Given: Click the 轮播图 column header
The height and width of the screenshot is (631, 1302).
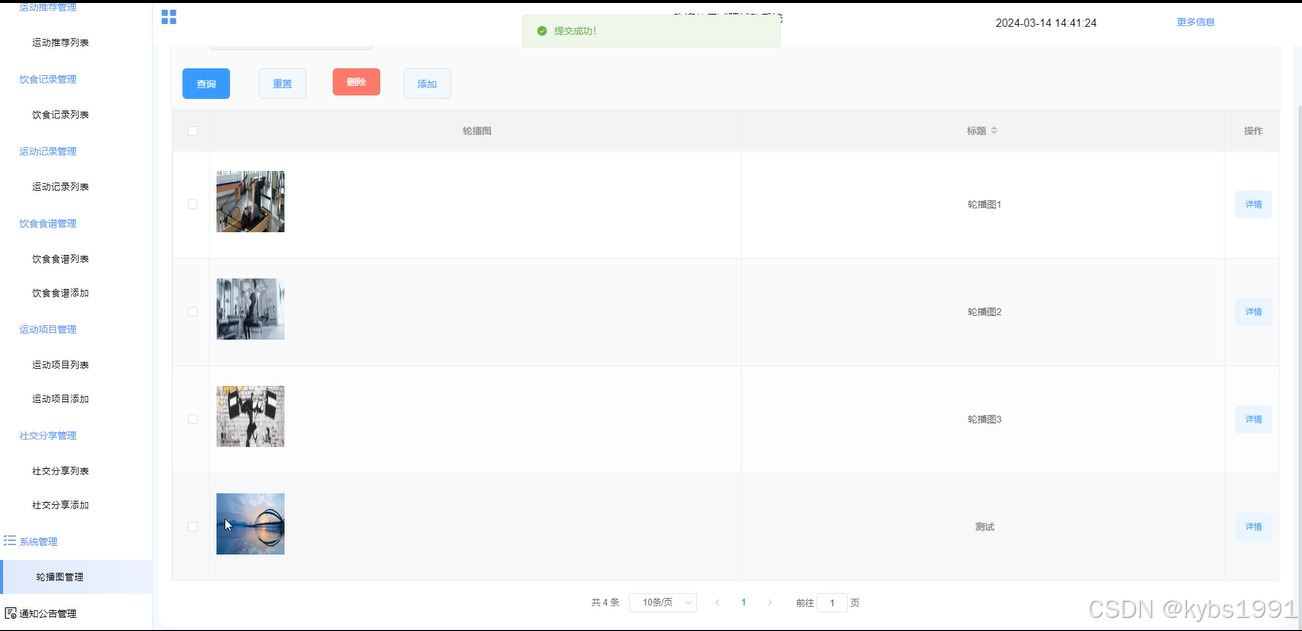Looking at the screenshot, I should [476, 131].
